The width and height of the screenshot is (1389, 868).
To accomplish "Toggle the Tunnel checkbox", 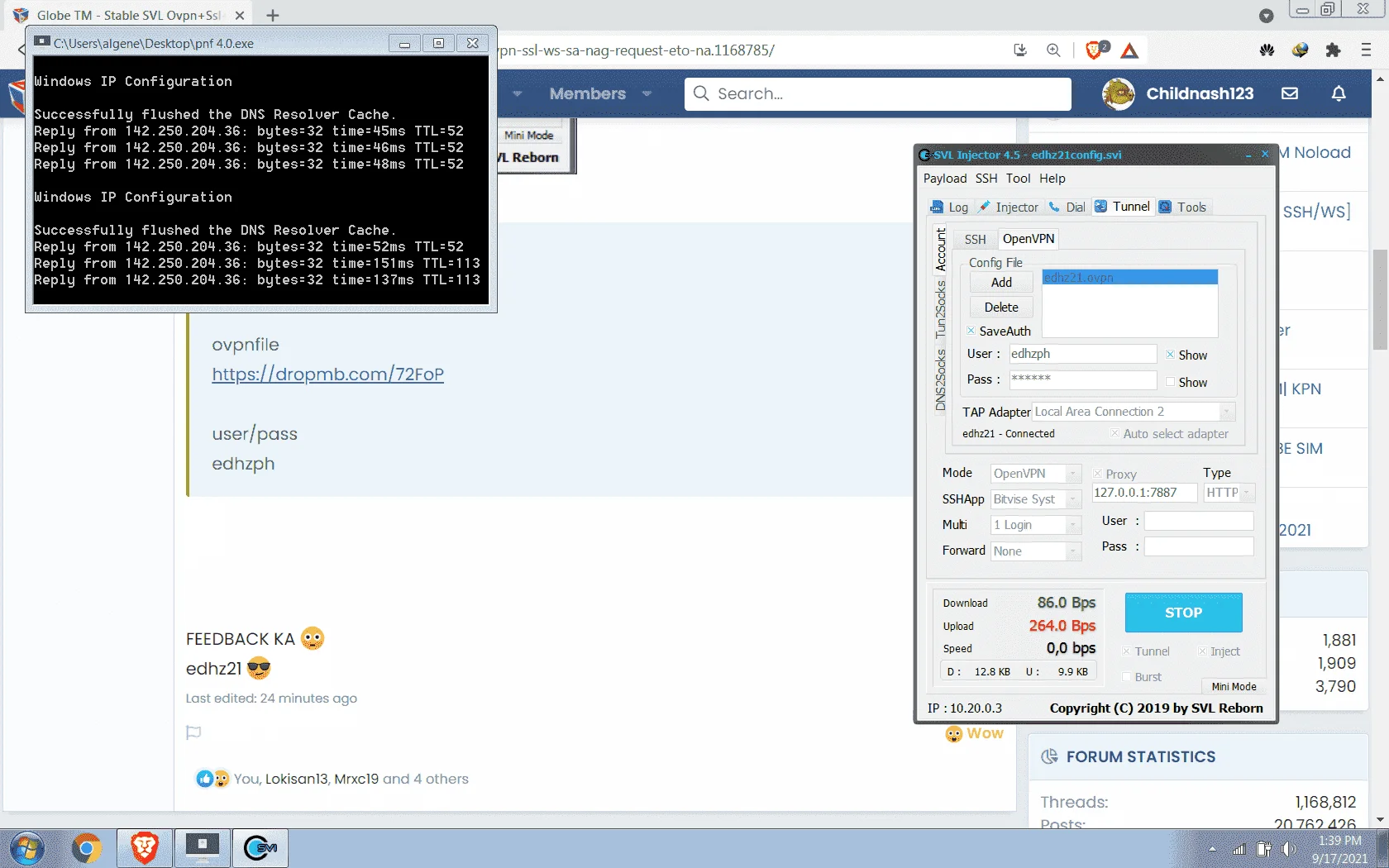I will pos(1126,651).
